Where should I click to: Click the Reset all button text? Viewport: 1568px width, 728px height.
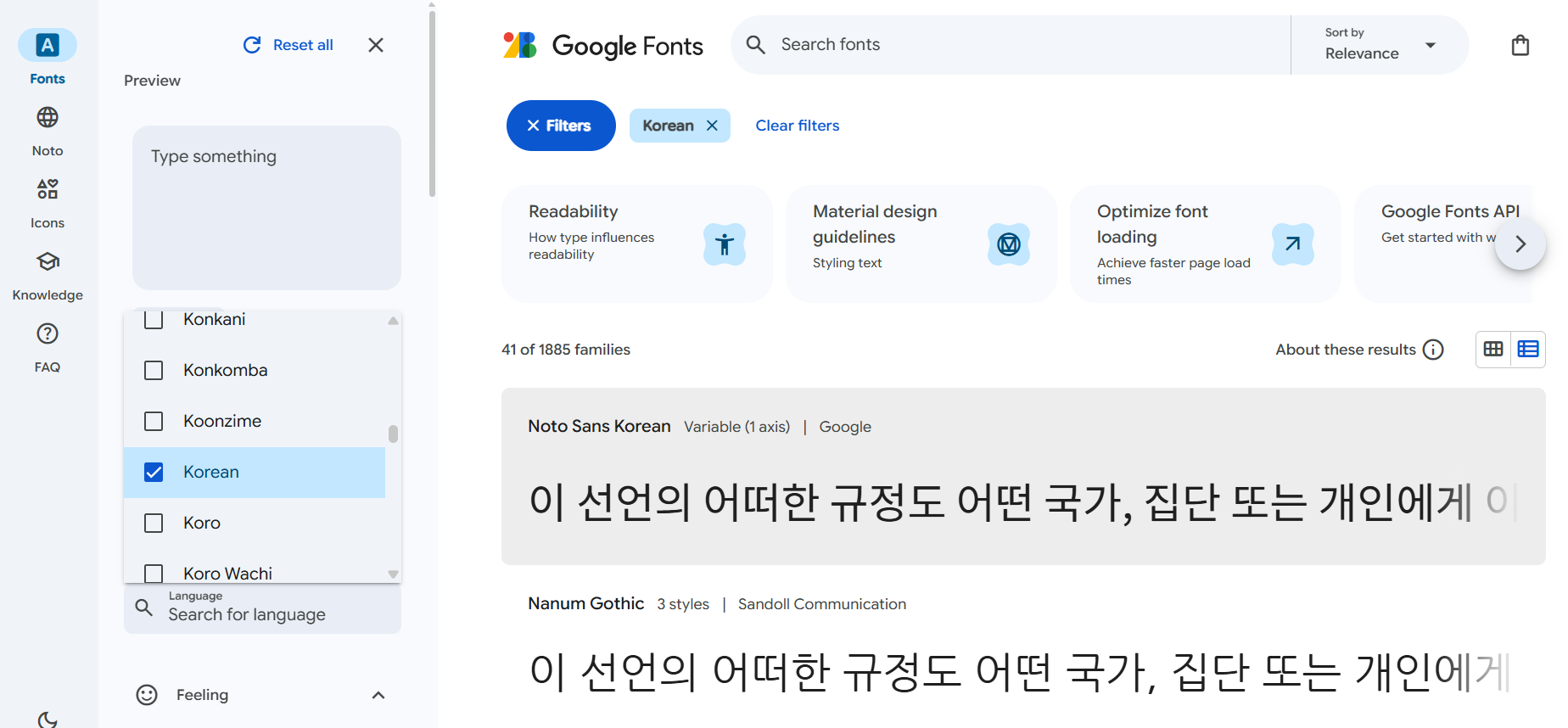point(303,45)
